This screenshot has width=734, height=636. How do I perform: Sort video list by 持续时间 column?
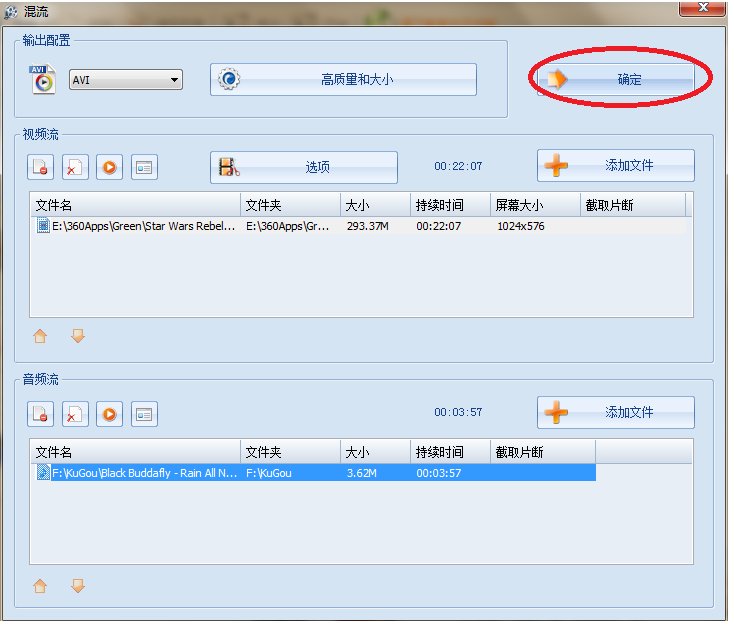(x=450, y=205)
